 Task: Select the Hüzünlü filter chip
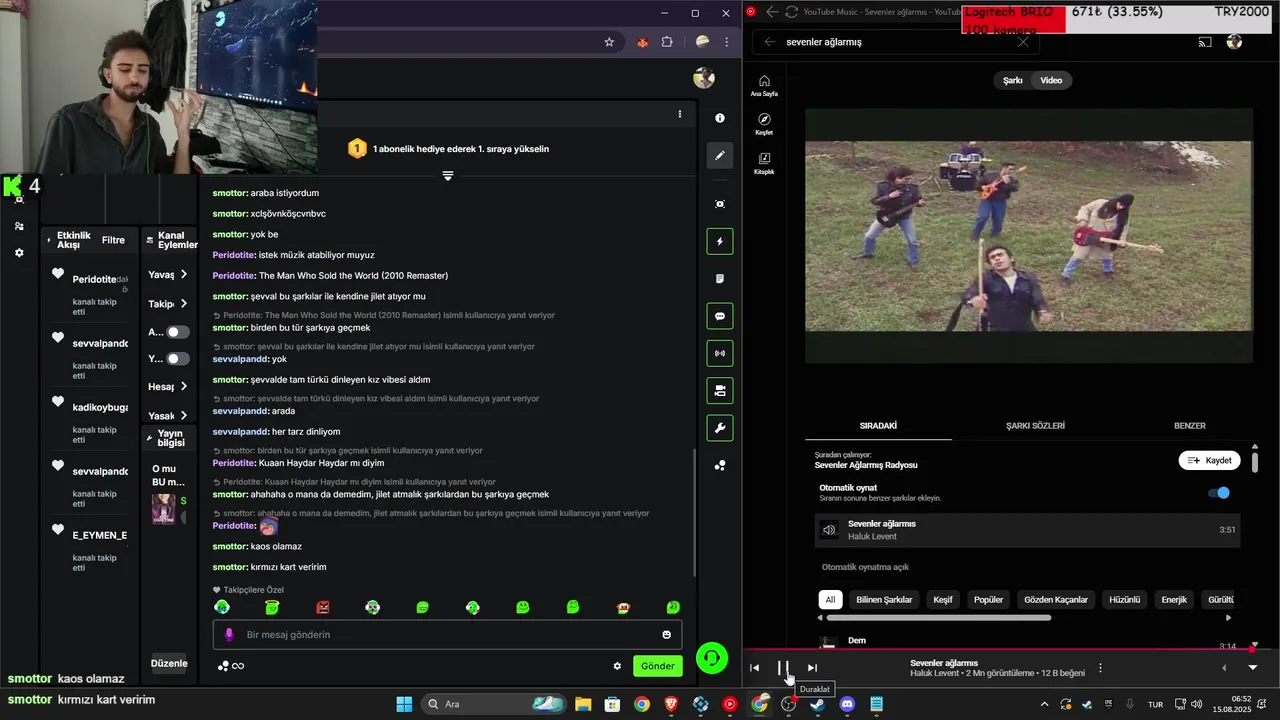(1125, 600)
